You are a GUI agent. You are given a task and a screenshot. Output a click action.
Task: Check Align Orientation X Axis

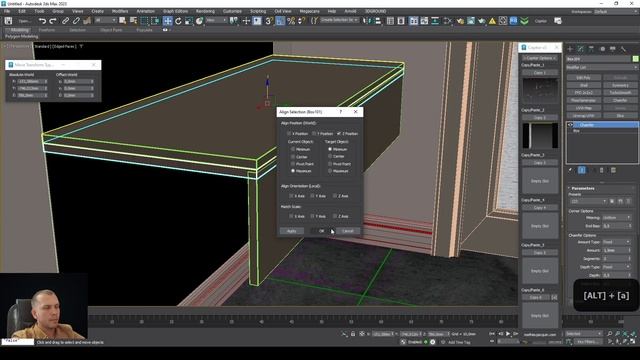[291, 196]
